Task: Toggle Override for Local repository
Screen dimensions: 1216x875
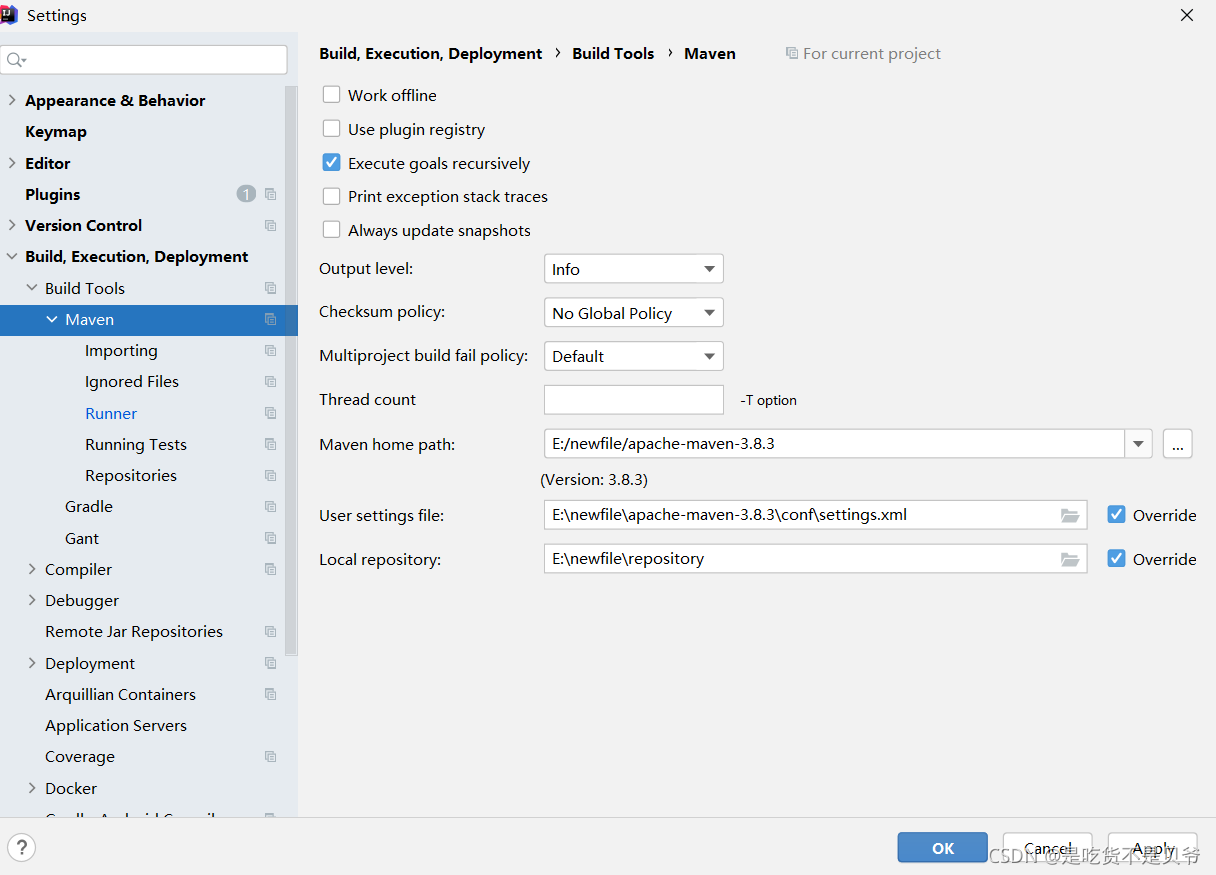Action: click(x=1117, y=559)
